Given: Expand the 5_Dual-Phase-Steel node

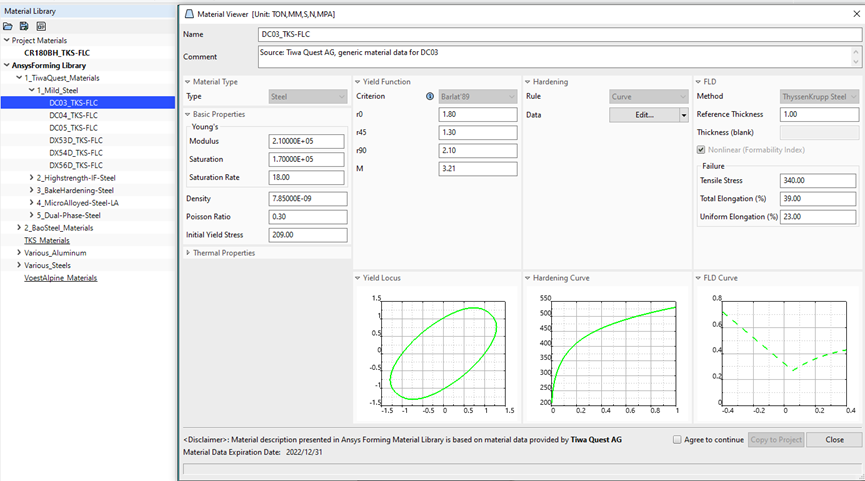Looking at the screenshot, I should click(x=31, y=215).
